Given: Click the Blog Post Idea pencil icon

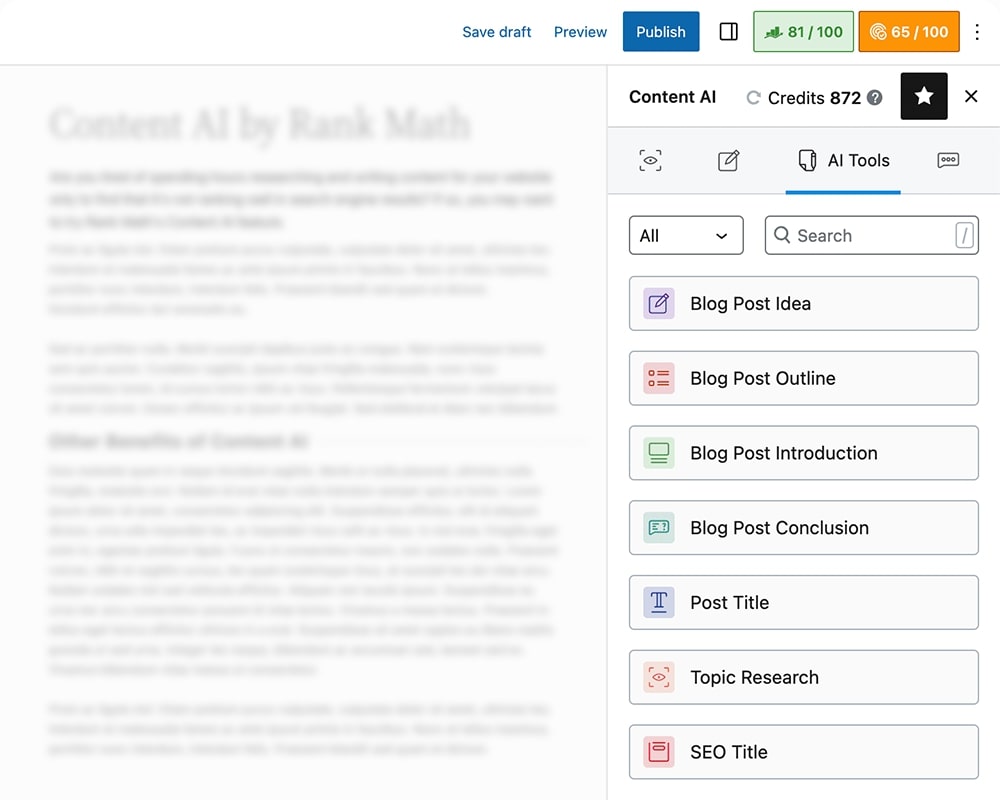Looking at the screenshot, I should click(658, 304).
